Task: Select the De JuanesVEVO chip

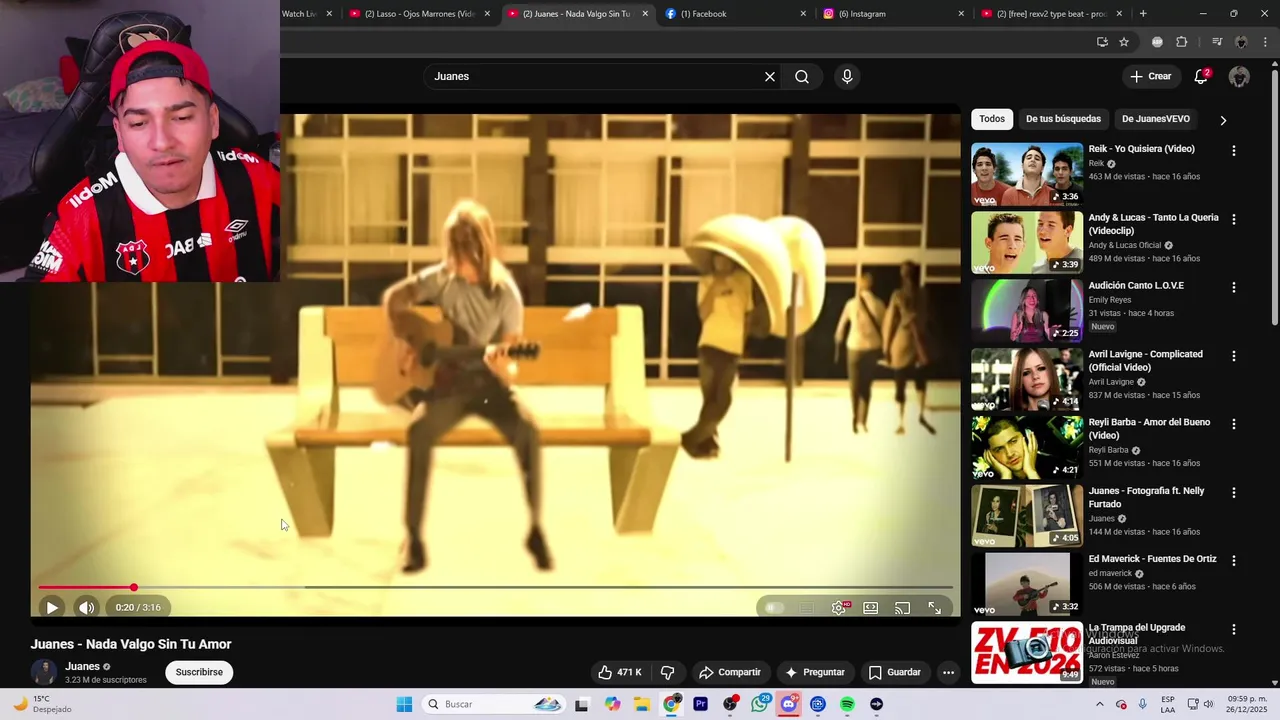Action: [x=1156, y=119]
